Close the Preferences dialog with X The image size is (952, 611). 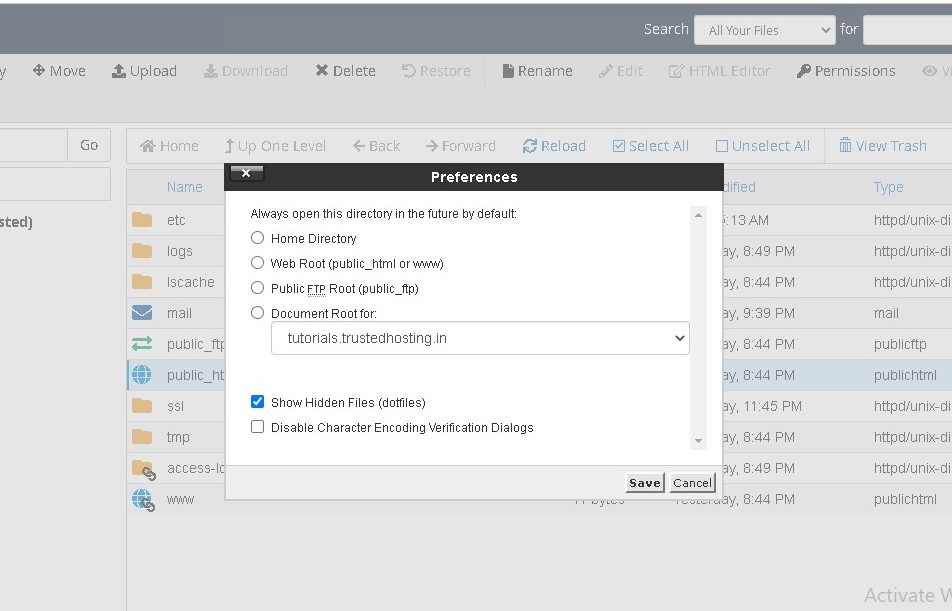(x=246, y=173)
